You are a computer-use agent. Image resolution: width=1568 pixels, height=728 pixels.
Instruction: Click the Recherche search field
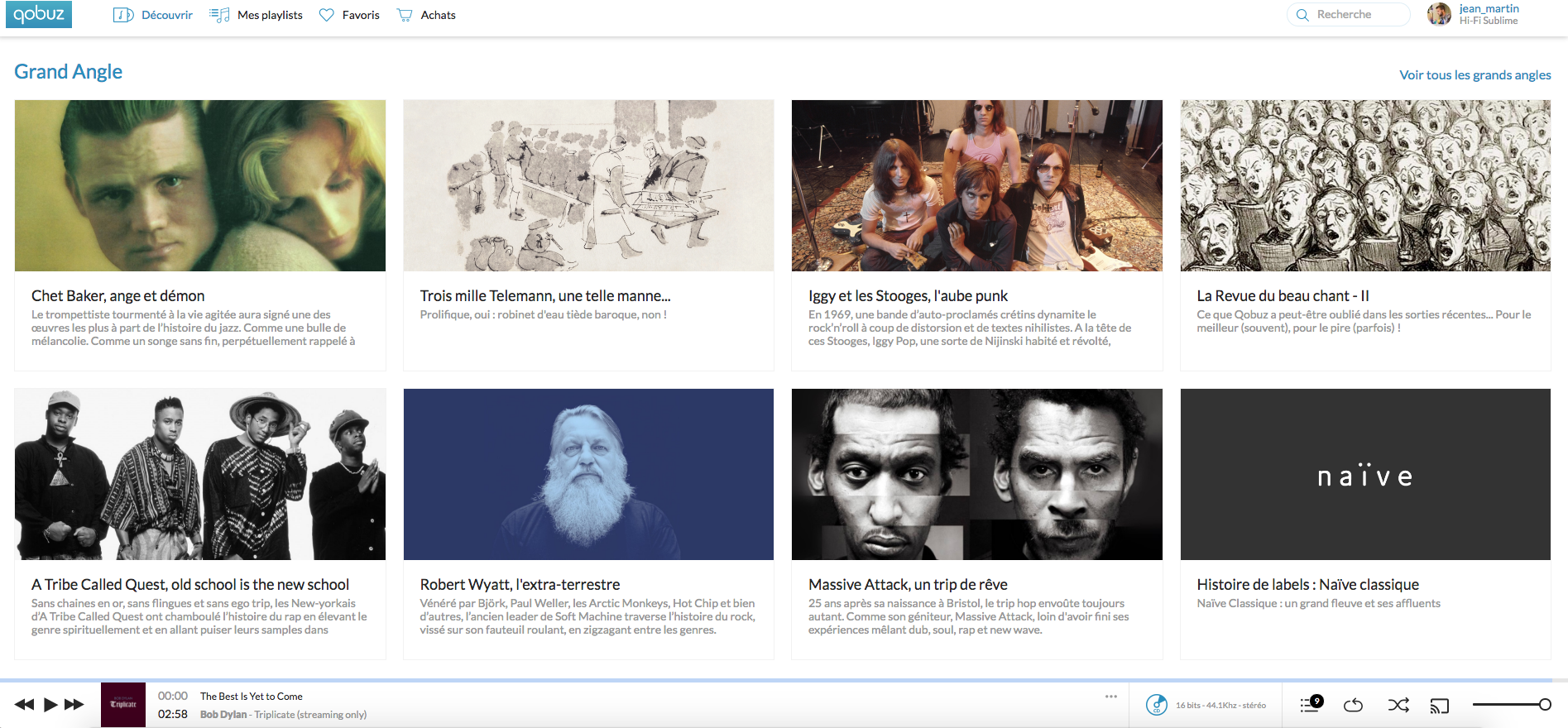pyautogui.click(x=1349, y=15)
